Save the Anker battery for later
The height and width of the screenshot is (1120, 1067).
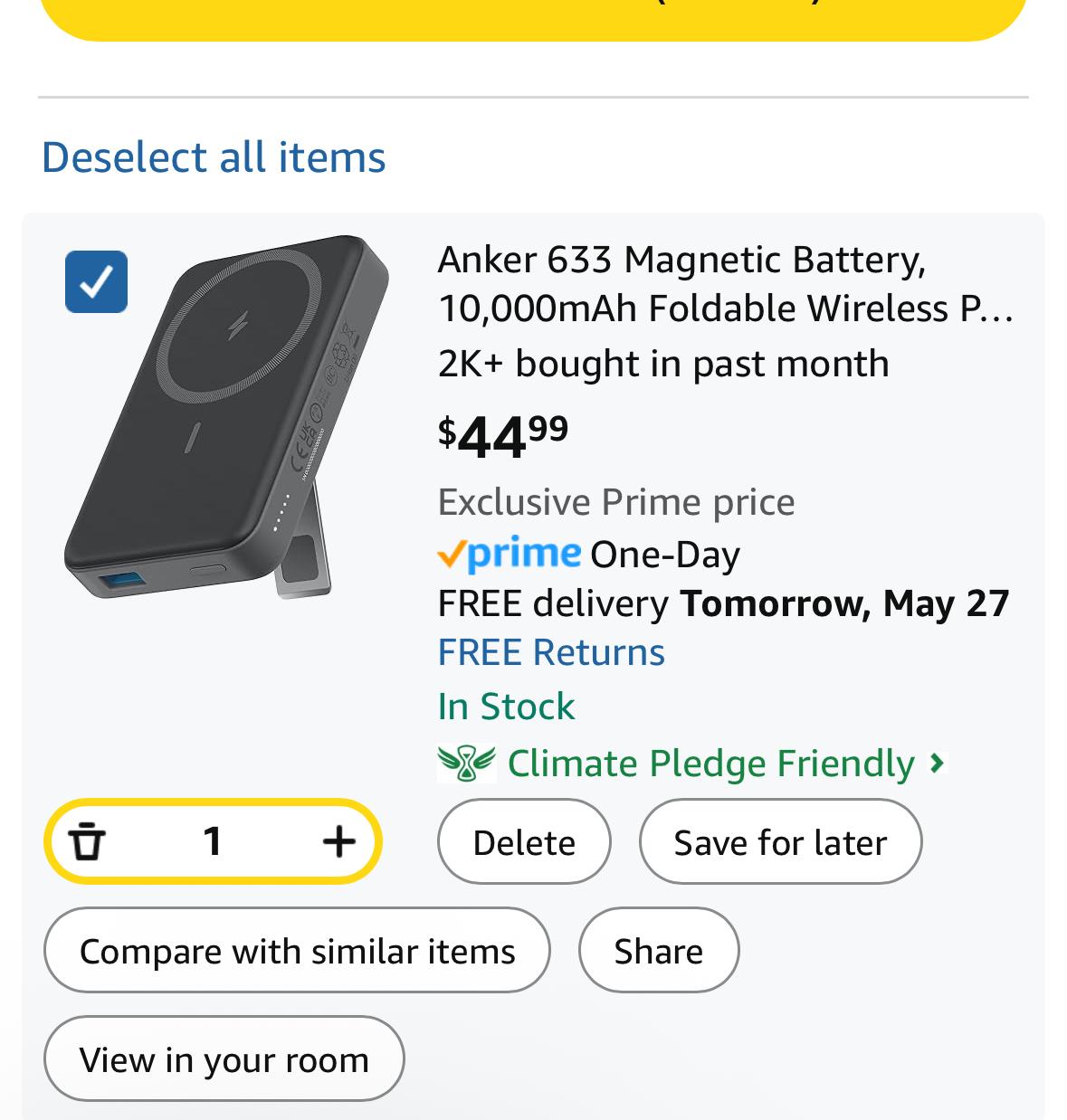[x=780, y=841]
